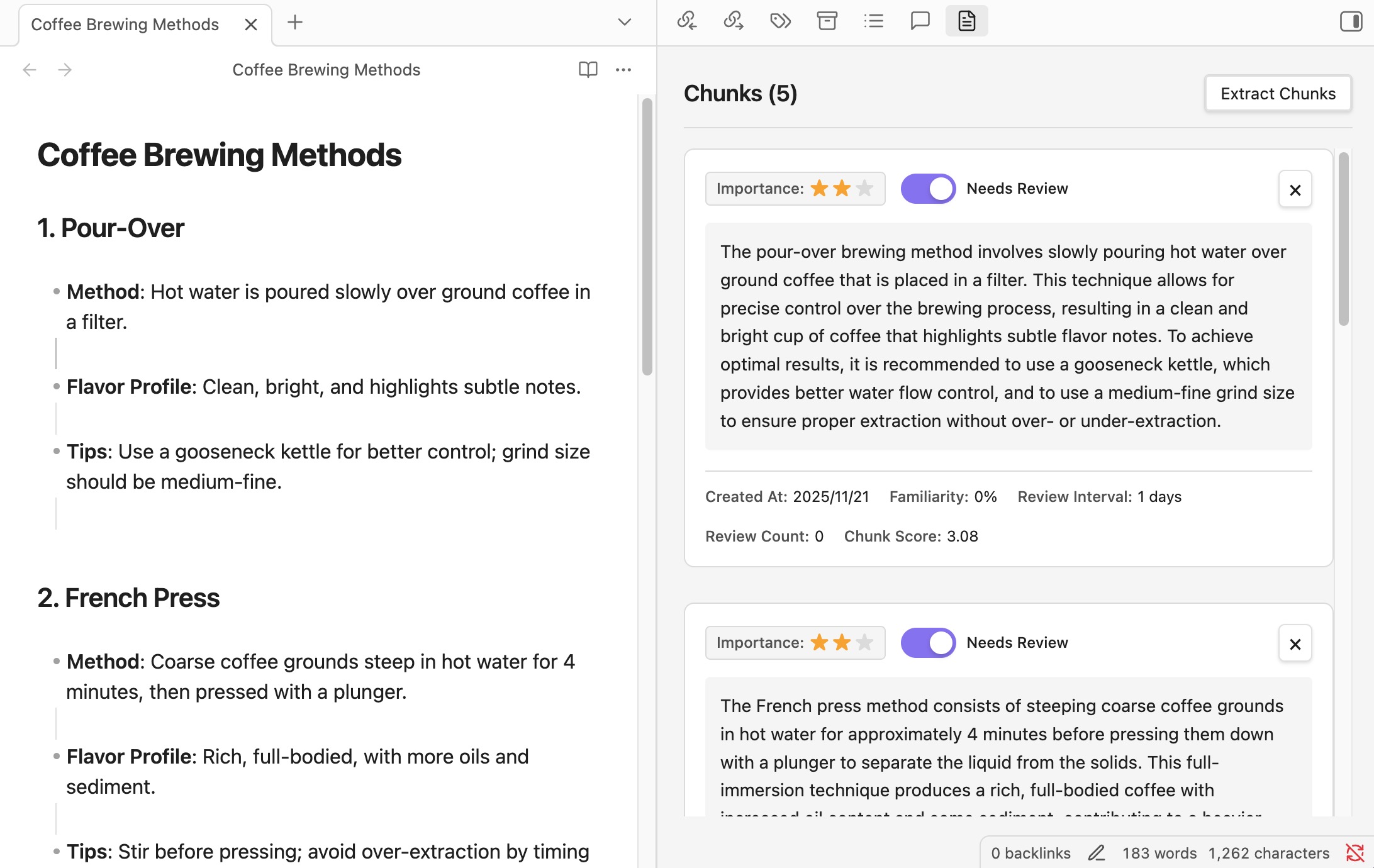Toggle the right sidebar collapse icon
Image resolution: width=1374 pixels, height=868 pixels.
click(x=1350, y=21)
